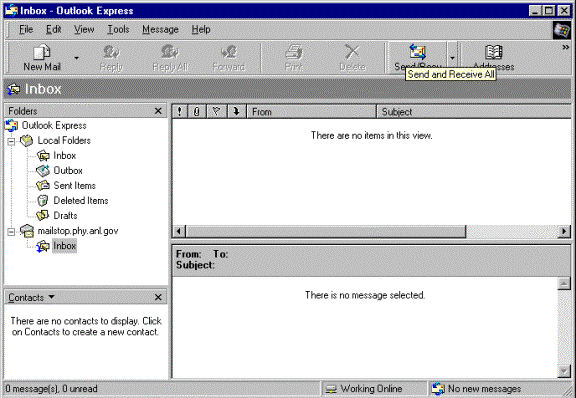Image resolution: width=576 pixels, height=398 pixels.
Task: Click the Sent Items folder icon
Action: coord(43,186)
